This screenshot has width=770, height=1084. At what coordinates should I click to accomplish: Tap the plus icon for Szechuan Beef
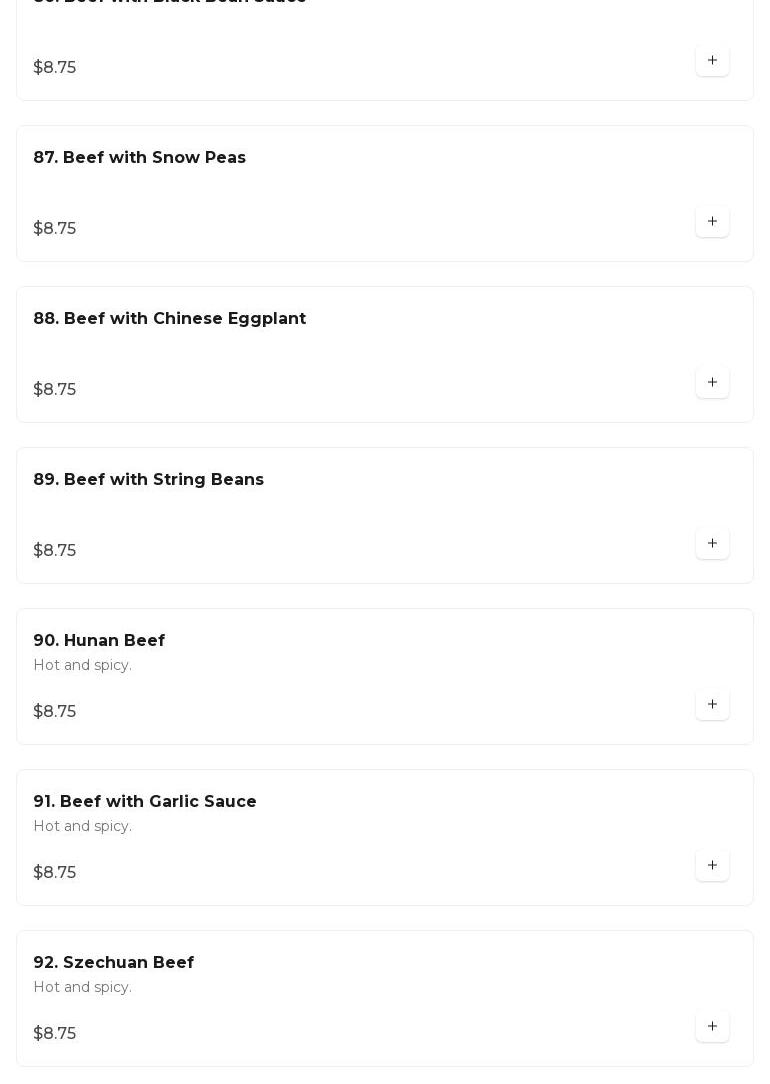coord(712,1026)
